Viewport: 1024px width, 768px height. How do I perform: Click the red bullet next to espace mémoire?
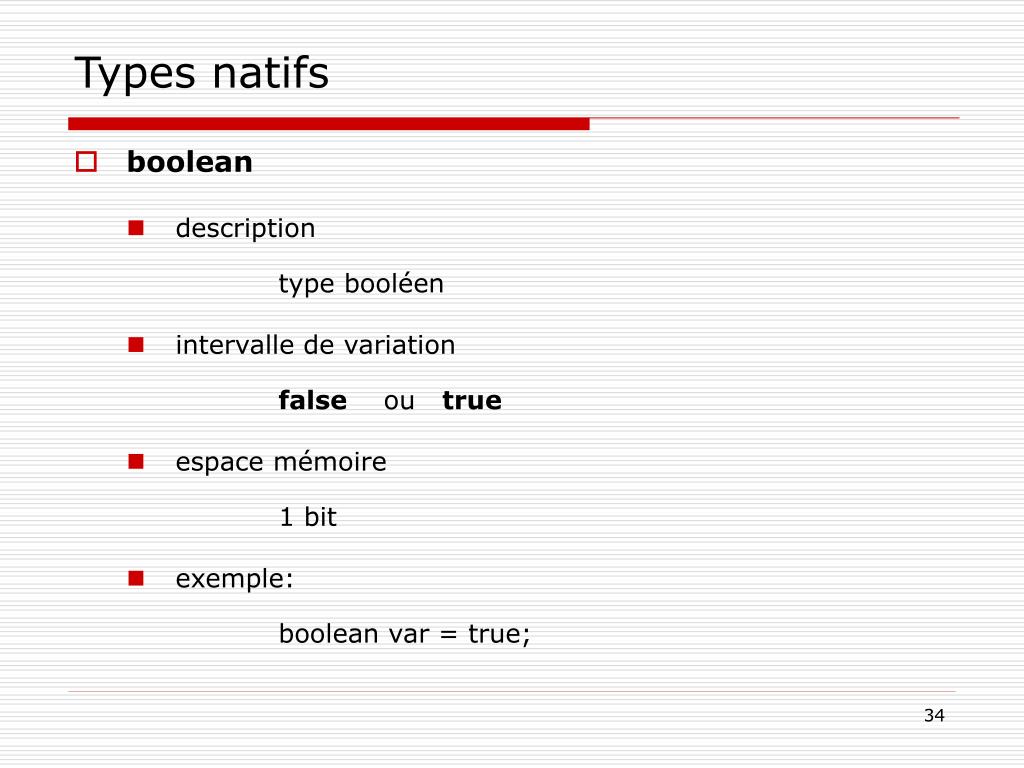pyautogui.click(x=136, y=461)
